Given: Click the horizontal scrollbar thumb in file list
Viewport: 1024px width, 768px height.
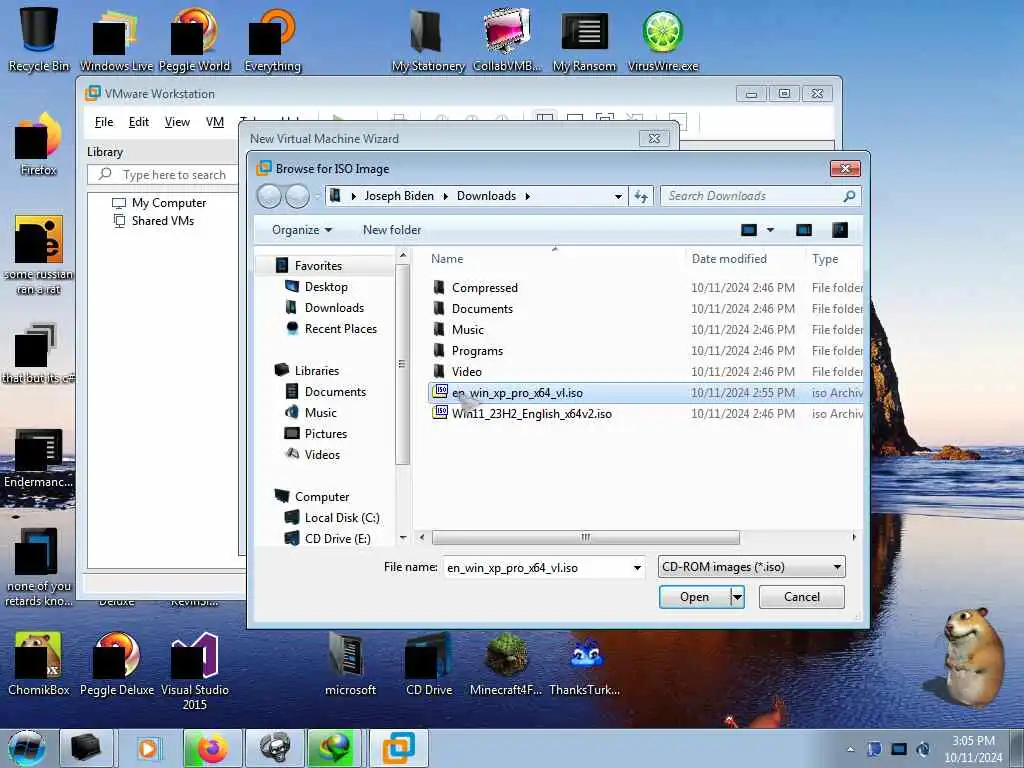Looking at the screenshot, I should [x=586, y=537].
